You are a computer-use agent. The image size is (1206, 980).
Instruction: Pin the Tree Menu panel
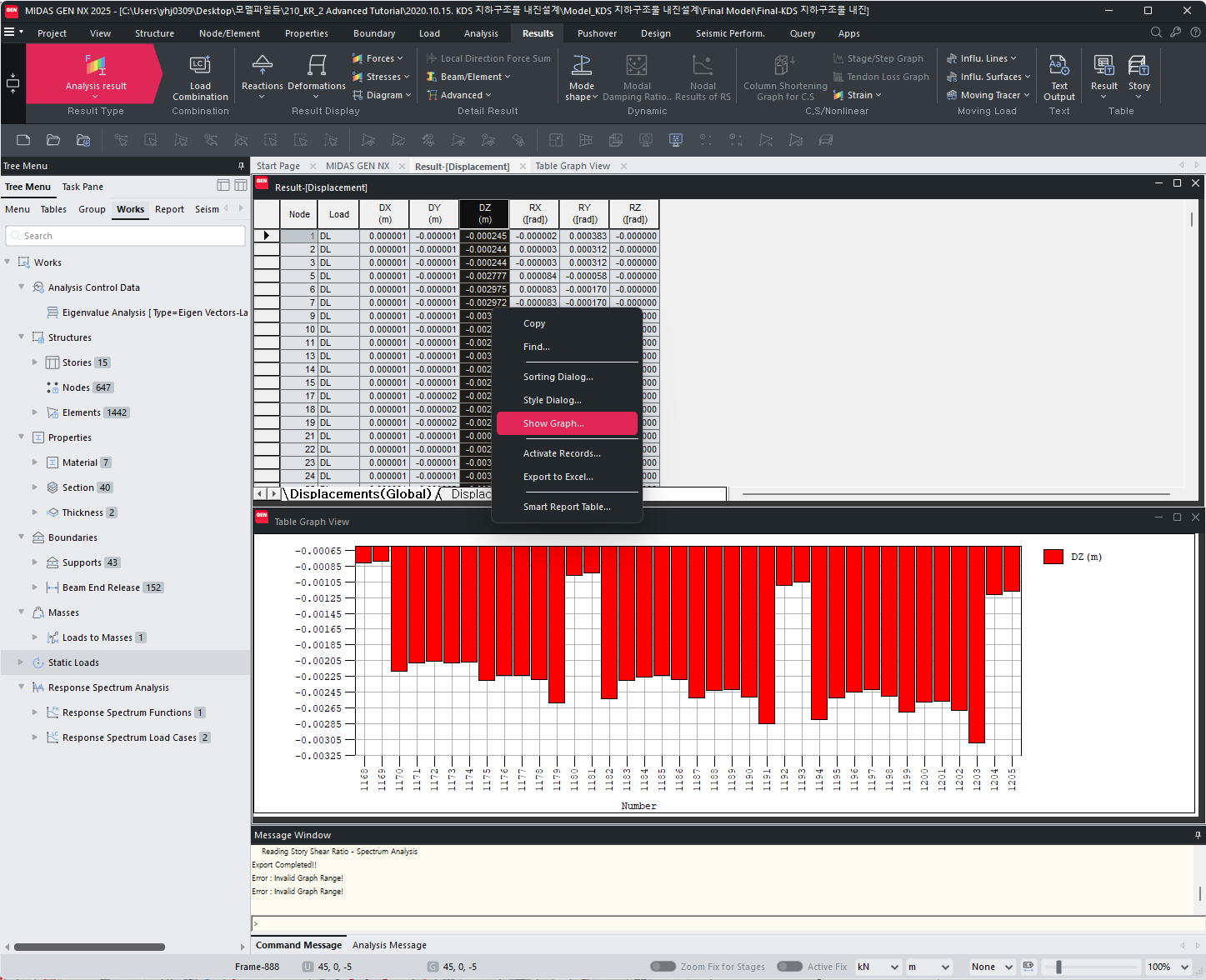(242, 166)
